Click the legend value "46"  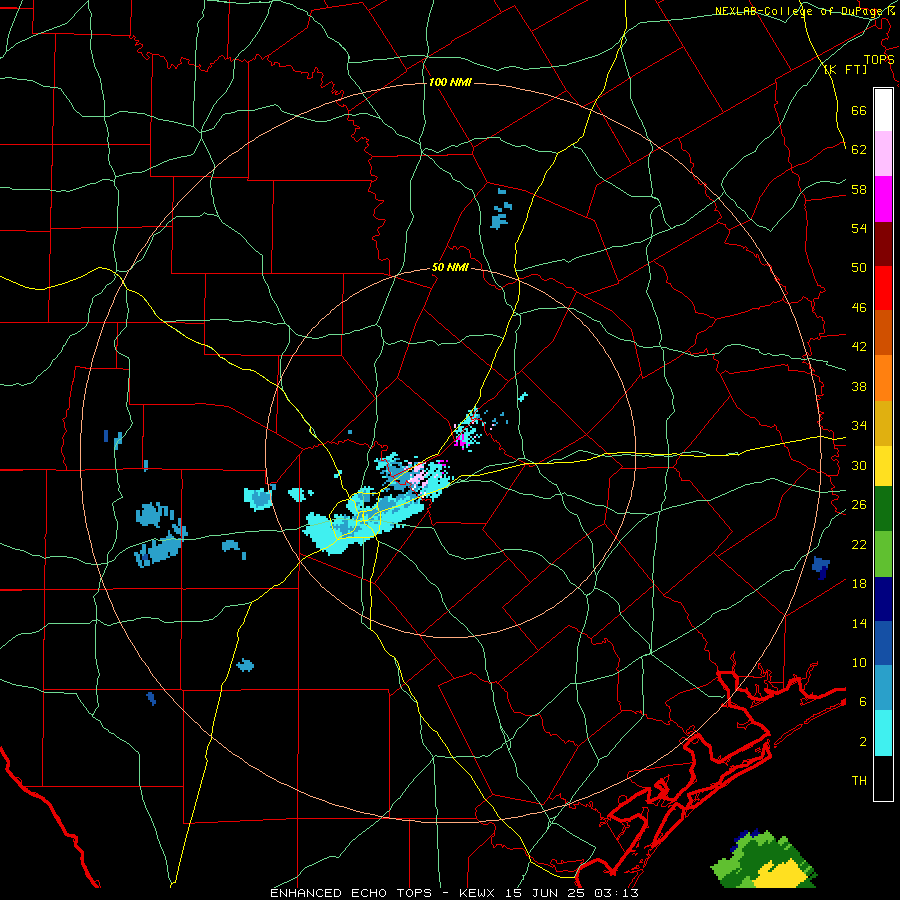tap(859, 307)
